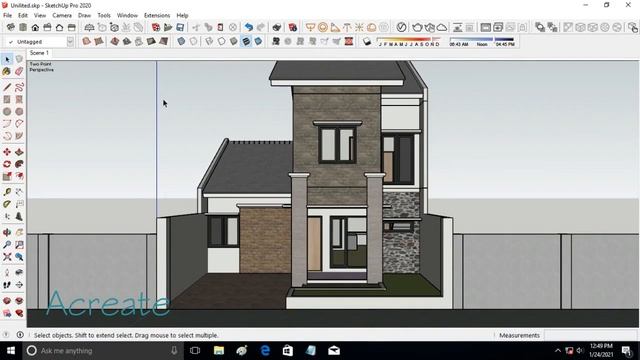
Task: Switch to the Top view
Action: click(23, 27)
